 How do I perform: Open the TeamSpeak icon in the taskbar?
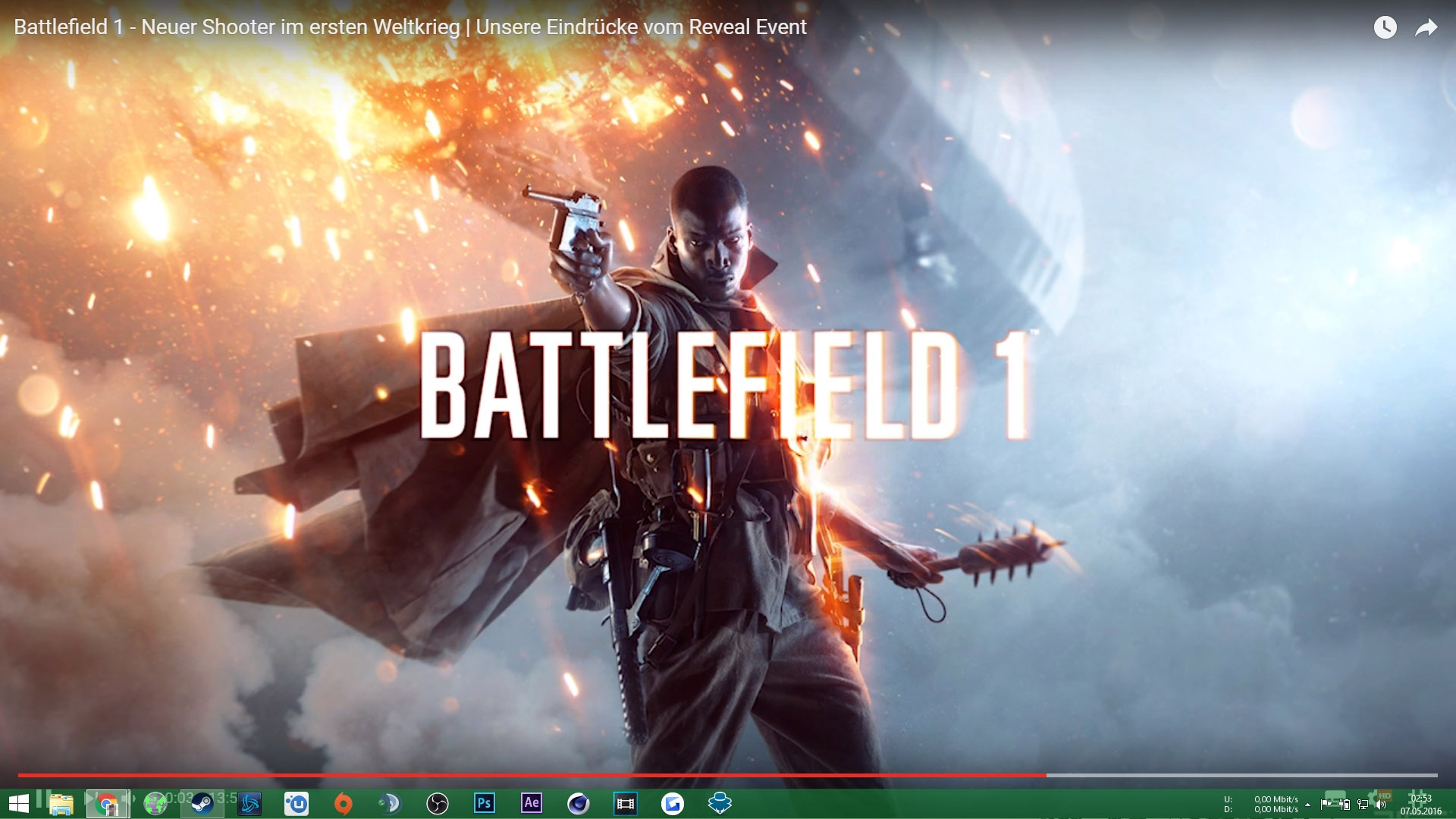(391, 803)
